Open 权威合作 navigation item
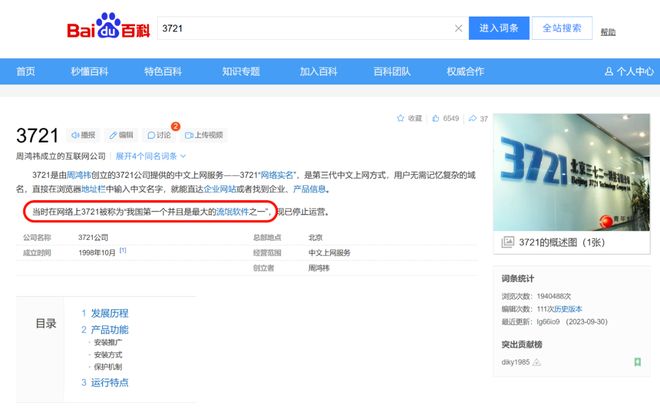660x408 pixels. point(465,72)
